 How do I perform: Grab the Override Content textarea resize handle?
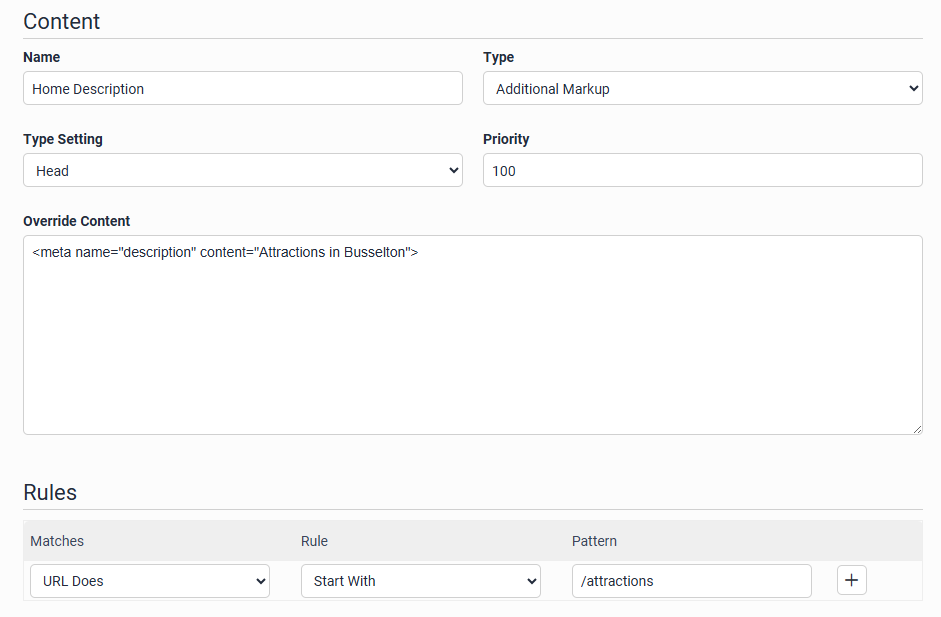point(917,429)
